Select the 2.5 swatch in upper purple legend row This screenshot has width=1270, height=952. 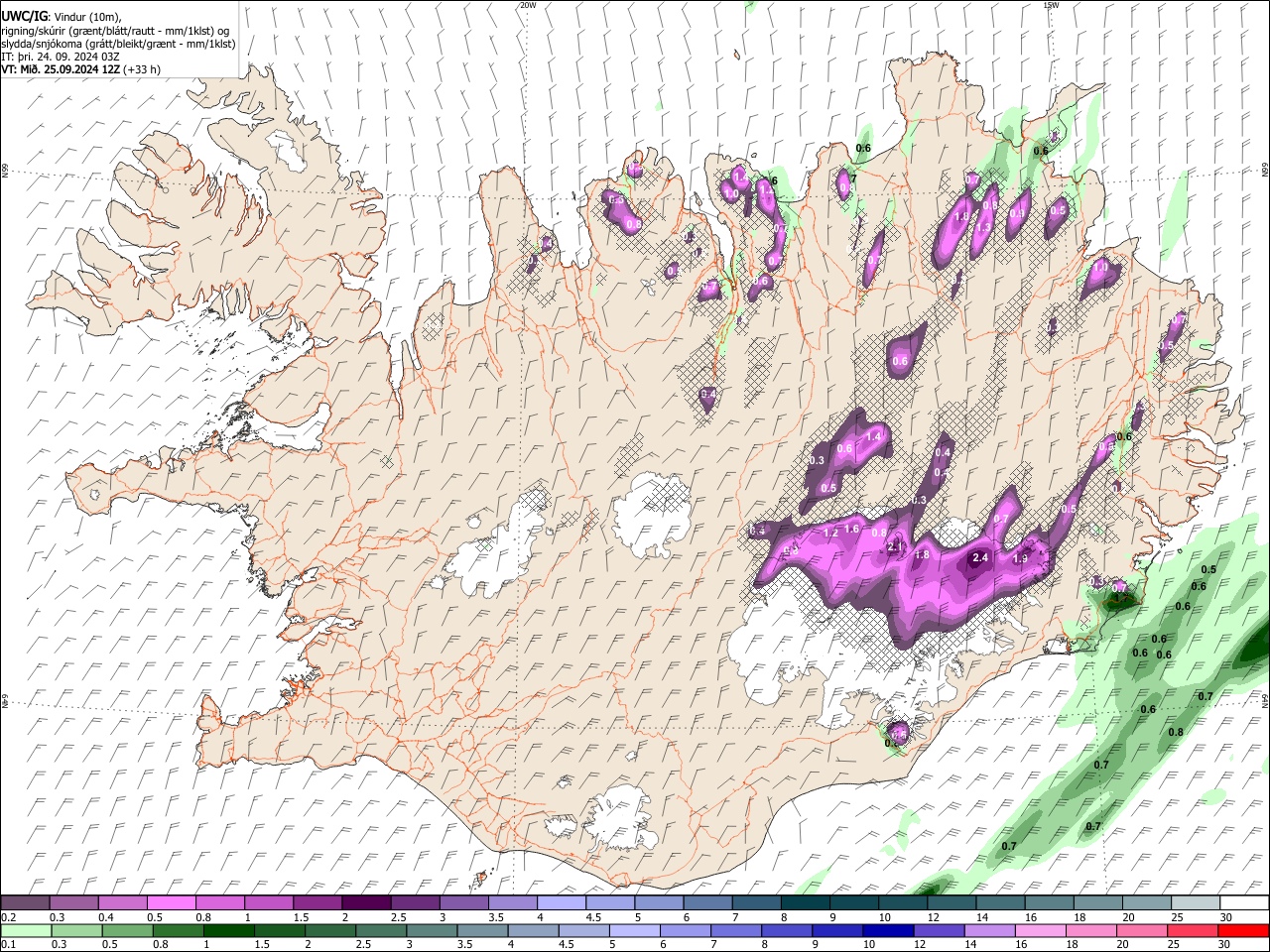pos(415,902)
